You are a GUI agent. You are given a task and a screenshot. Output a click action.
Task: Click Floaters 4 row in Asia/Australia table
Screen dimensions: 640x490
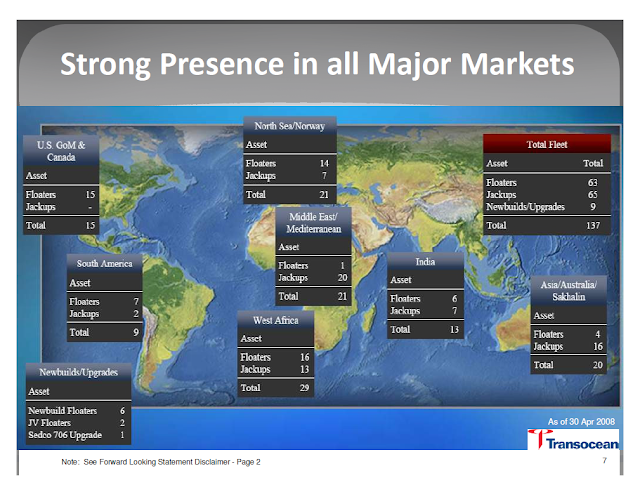tap(569, 334)
